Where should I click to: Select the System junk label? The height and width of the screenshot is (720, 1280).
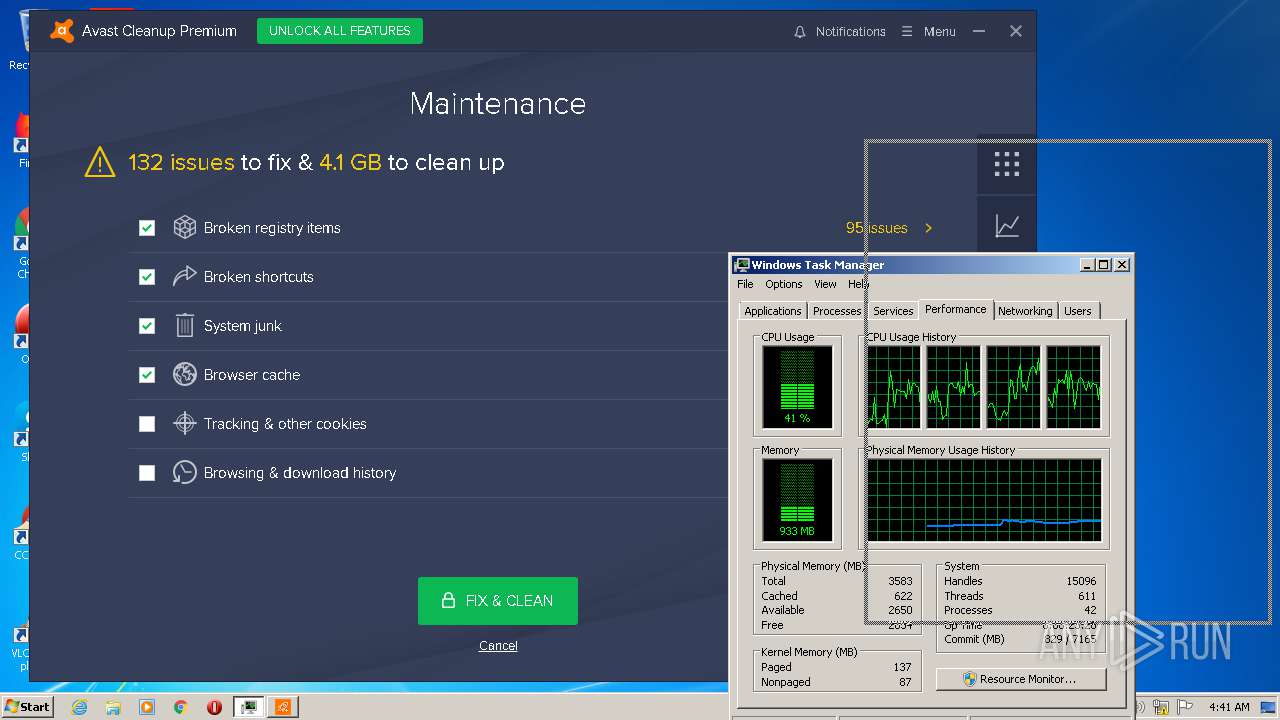click(x=243, y=326)
